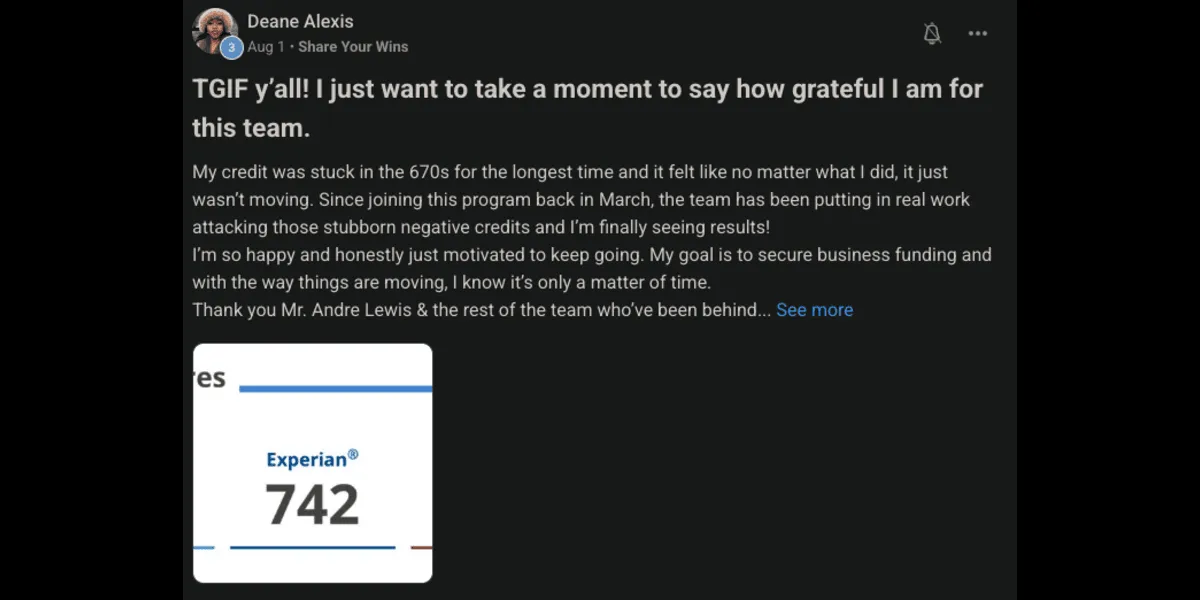Expand the post with See more
This screenshot has height=600, width=1200.
tap(814, 310)
